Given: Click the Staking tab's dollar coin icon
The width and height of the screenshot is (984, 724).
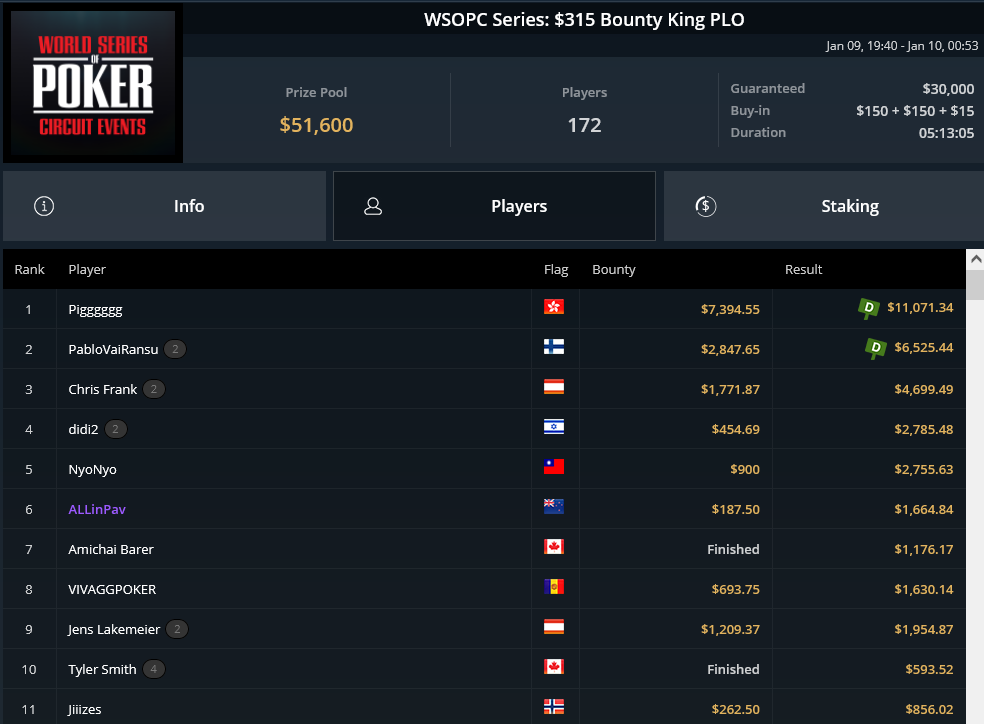Looking at the screenshot, I should pyautogui.click(x=705, y=206).
